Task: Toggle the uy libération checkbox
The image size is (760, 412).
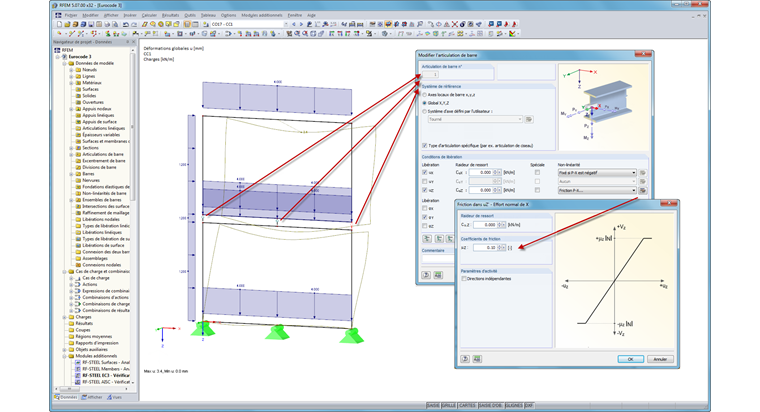Action: 425,181
